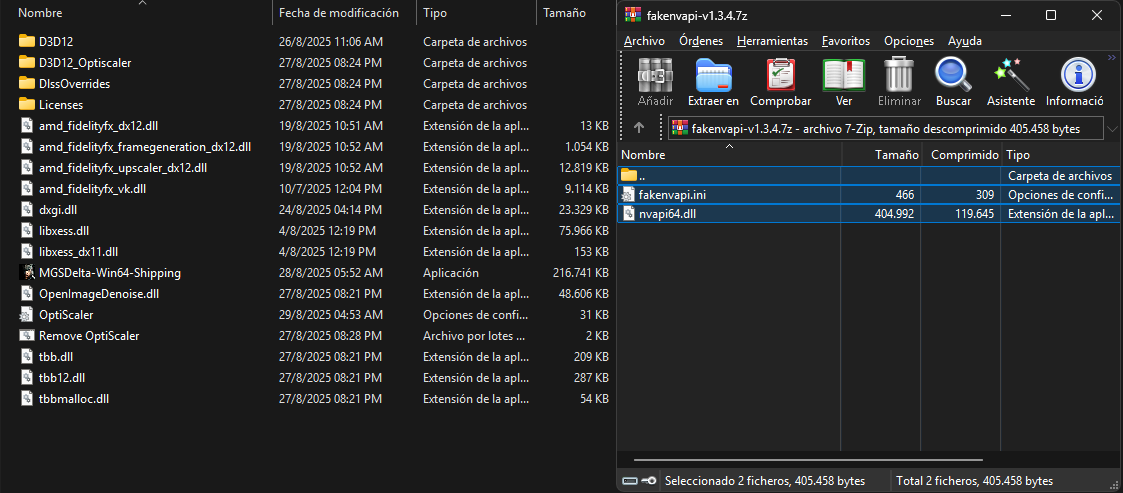Expand the archive path dropdown arrow

[x=1112, y=129]
